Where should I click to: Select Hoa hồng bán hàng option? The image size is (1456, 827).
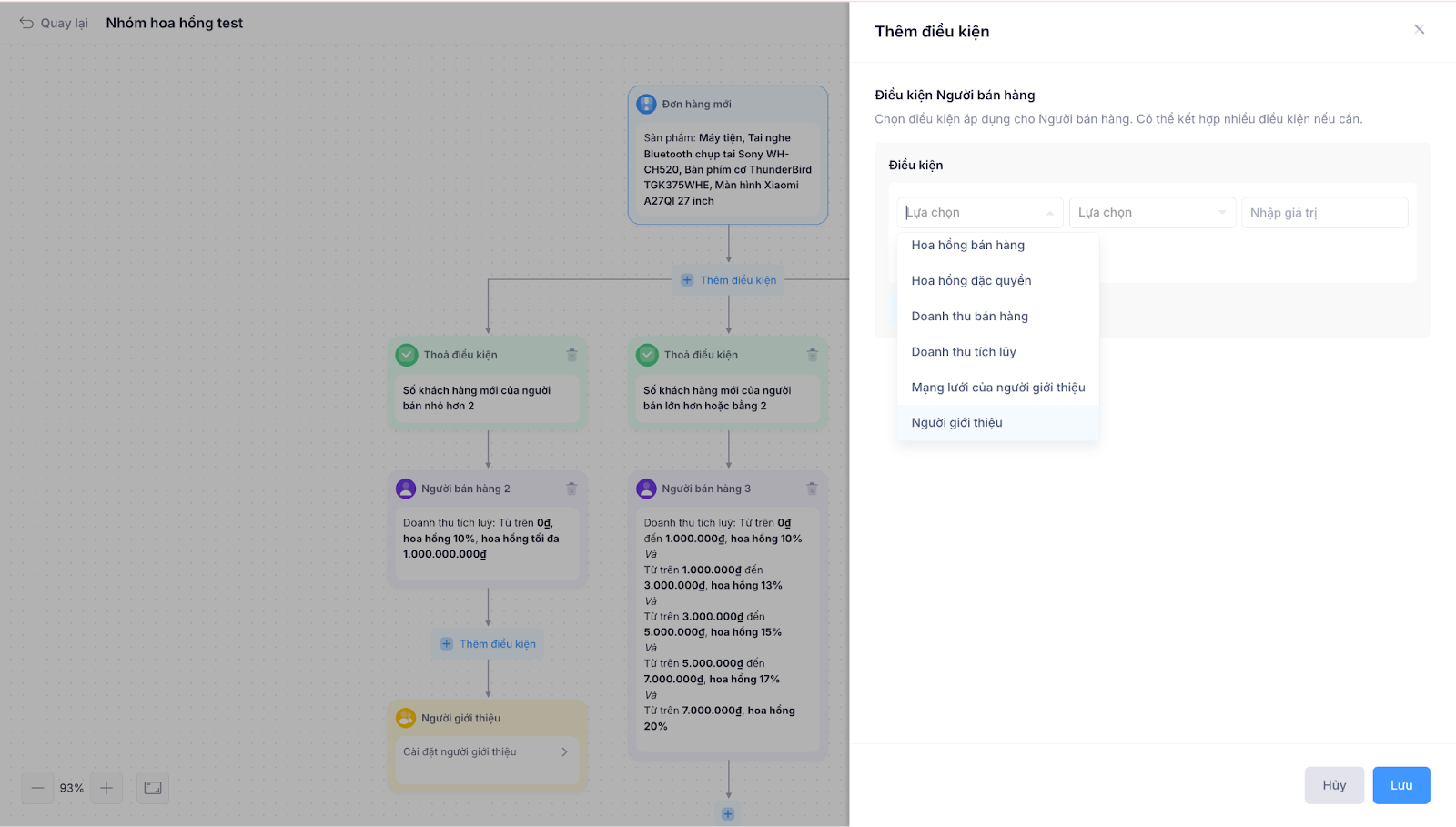[x=968, y=246]
